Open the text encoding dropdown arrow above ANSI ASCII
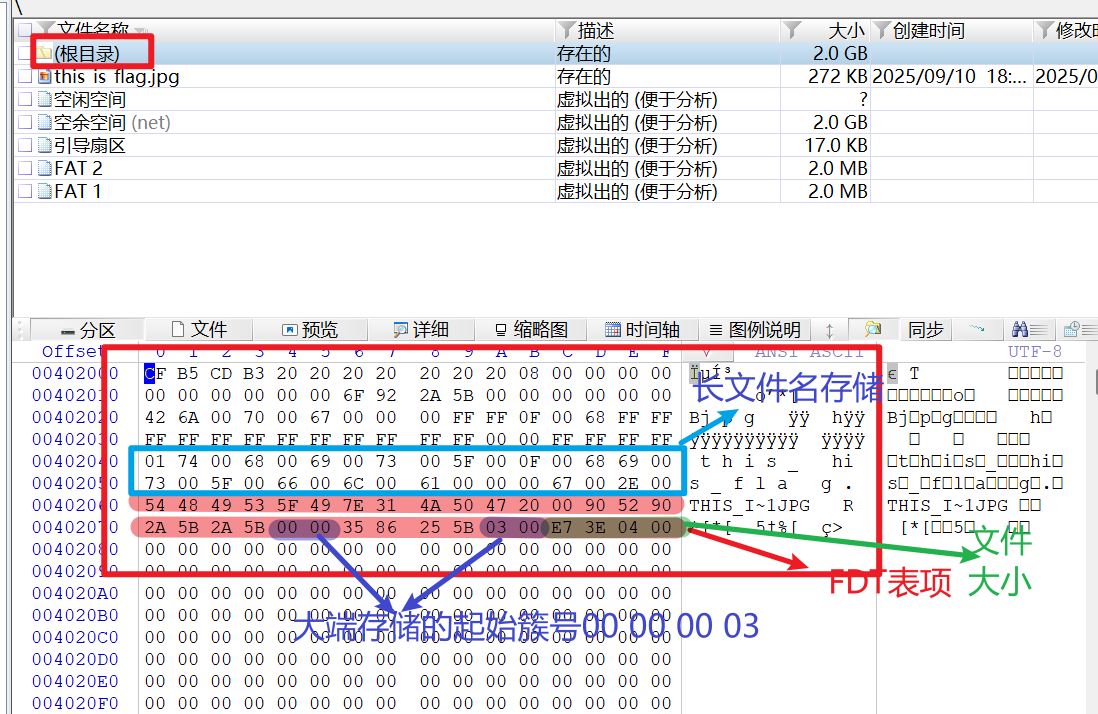The height and width of the screenshot is (714, 1098). (706, 352)
